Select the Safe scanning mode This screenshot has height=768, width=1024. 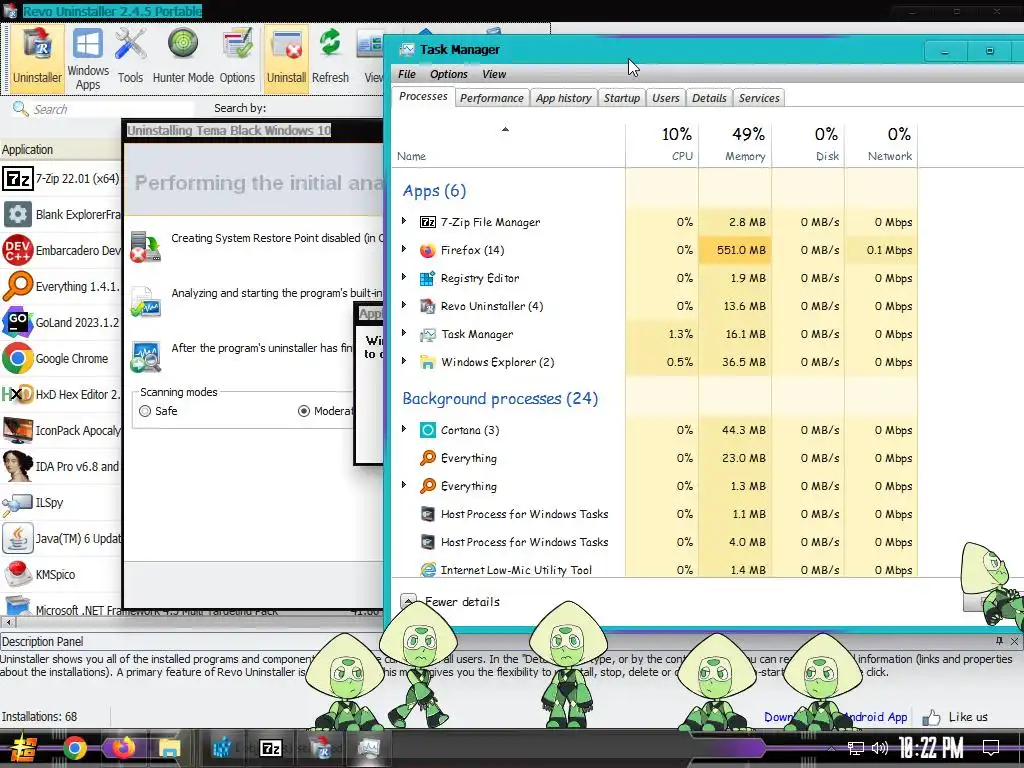[x=158, y=411]
